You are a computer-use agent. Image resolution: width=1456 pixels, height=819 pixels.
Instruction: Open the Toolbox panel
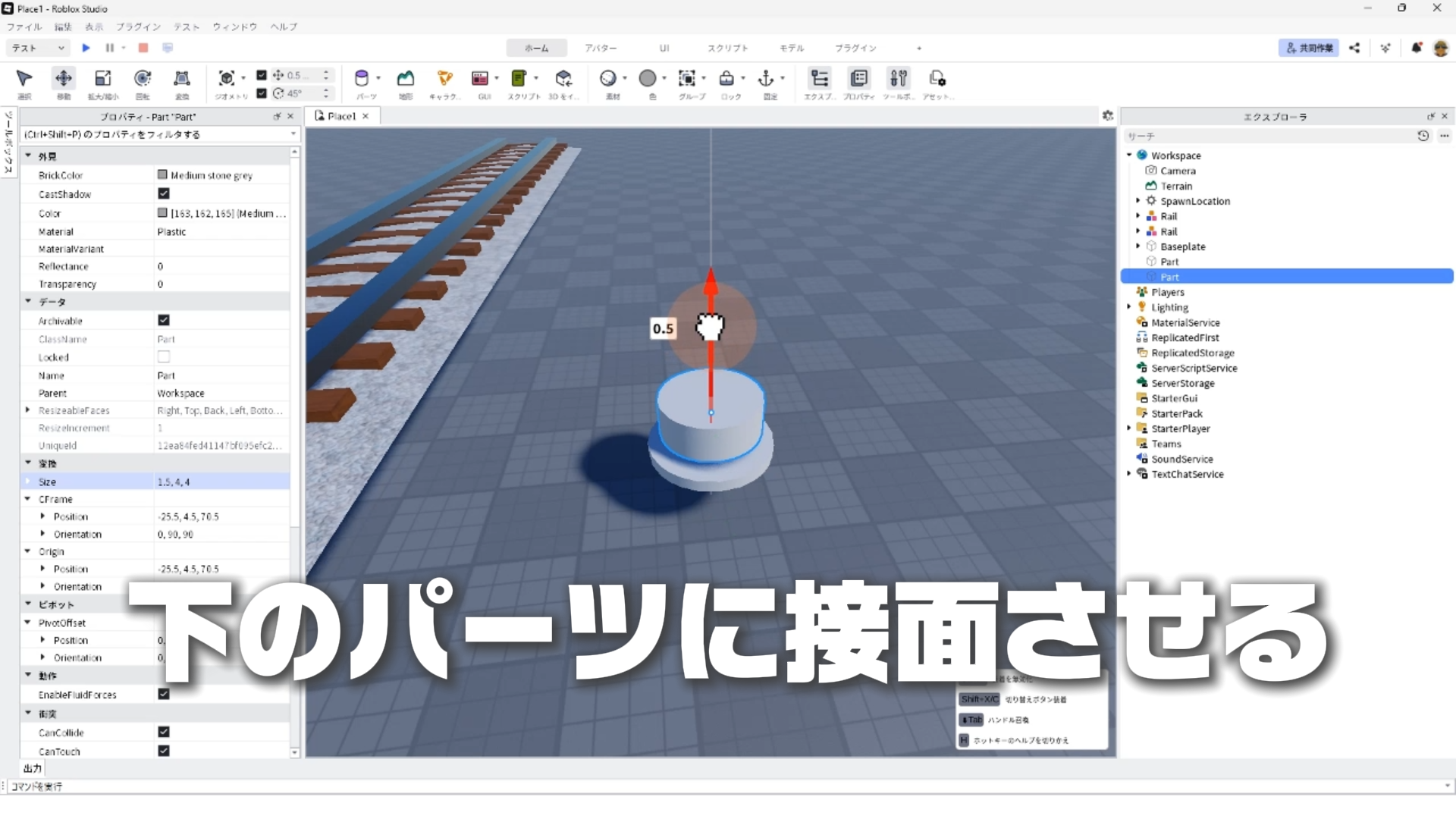tap(899, 79)
